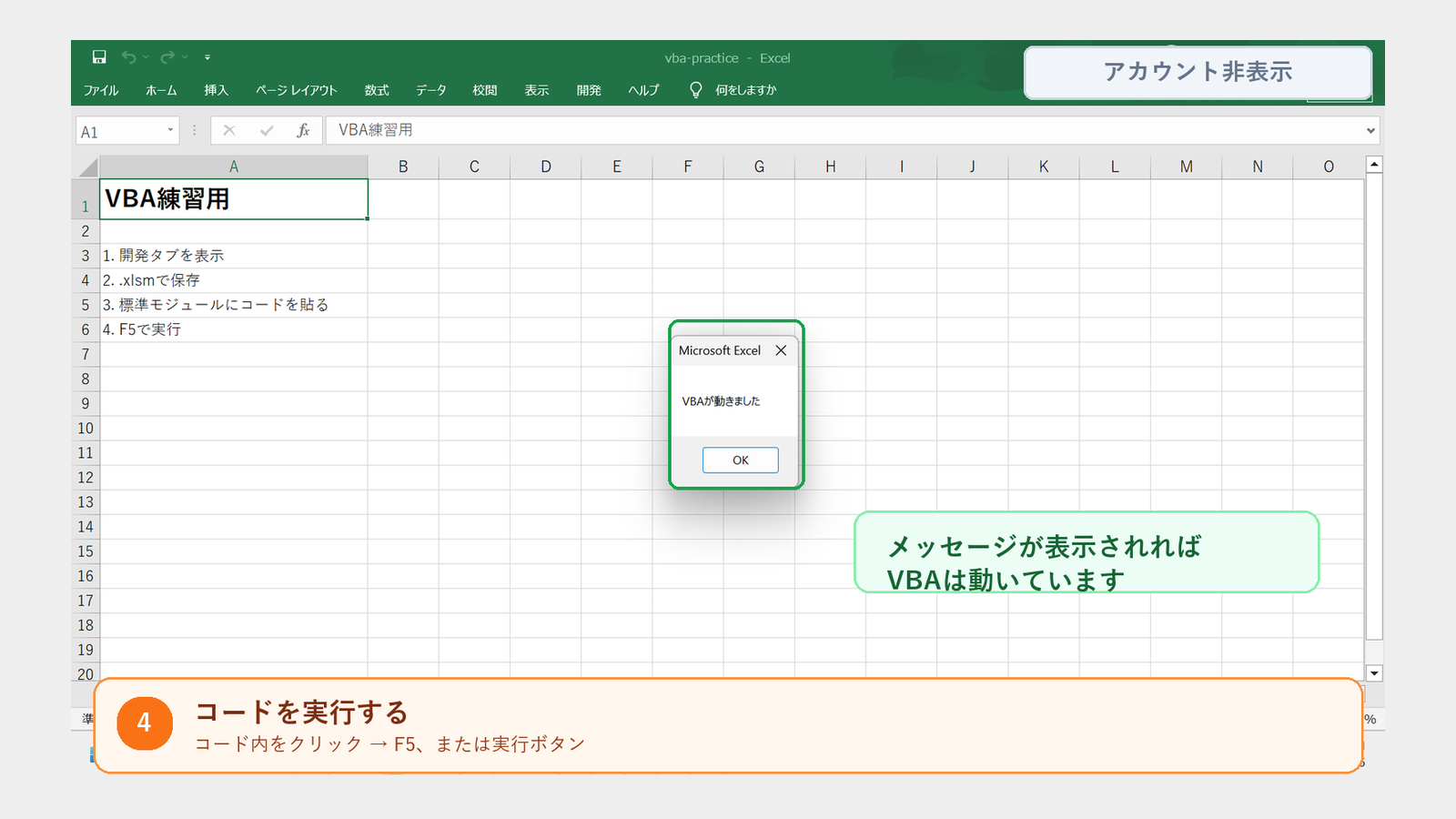Click the Undo arrow icon
The height and width of the screenshot is (819, 1456).
[129, 57]
